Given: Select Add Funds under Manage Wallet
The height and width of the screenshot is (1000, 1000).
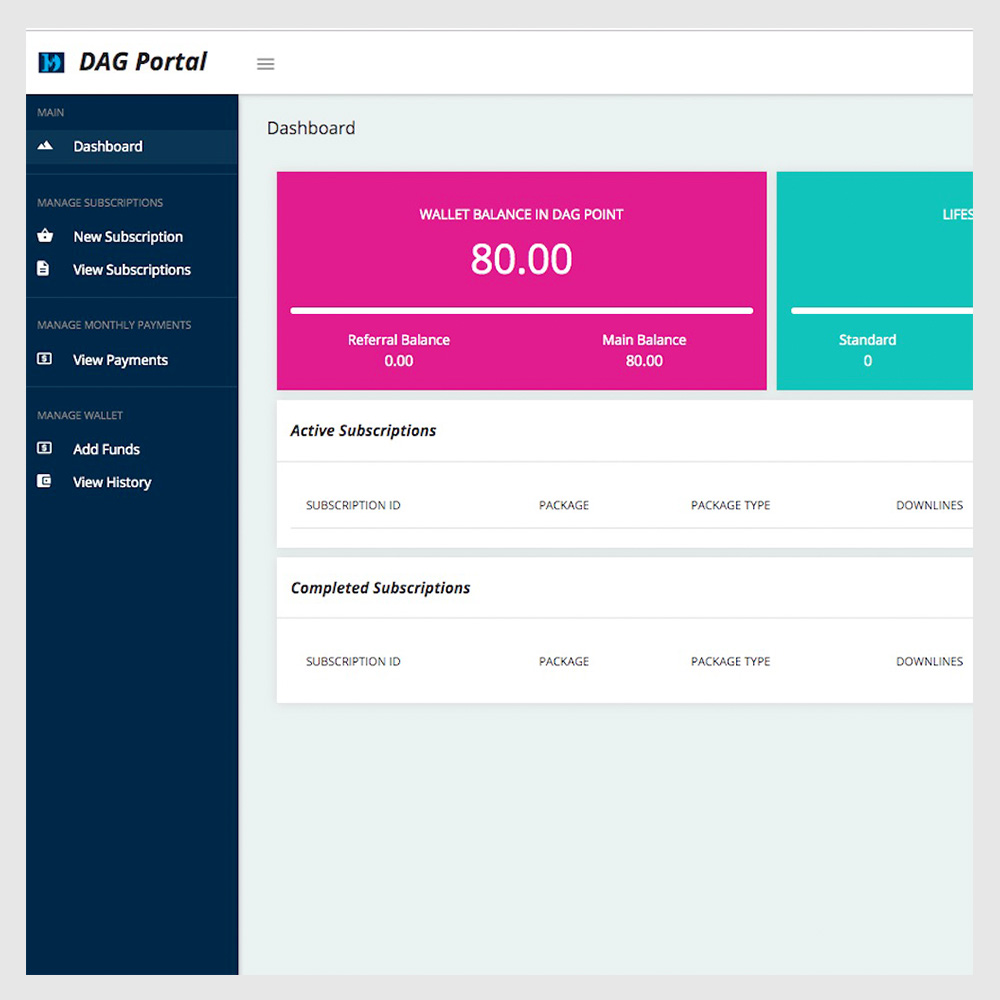Looking at the screenshot, I should (x=106, y=450).
